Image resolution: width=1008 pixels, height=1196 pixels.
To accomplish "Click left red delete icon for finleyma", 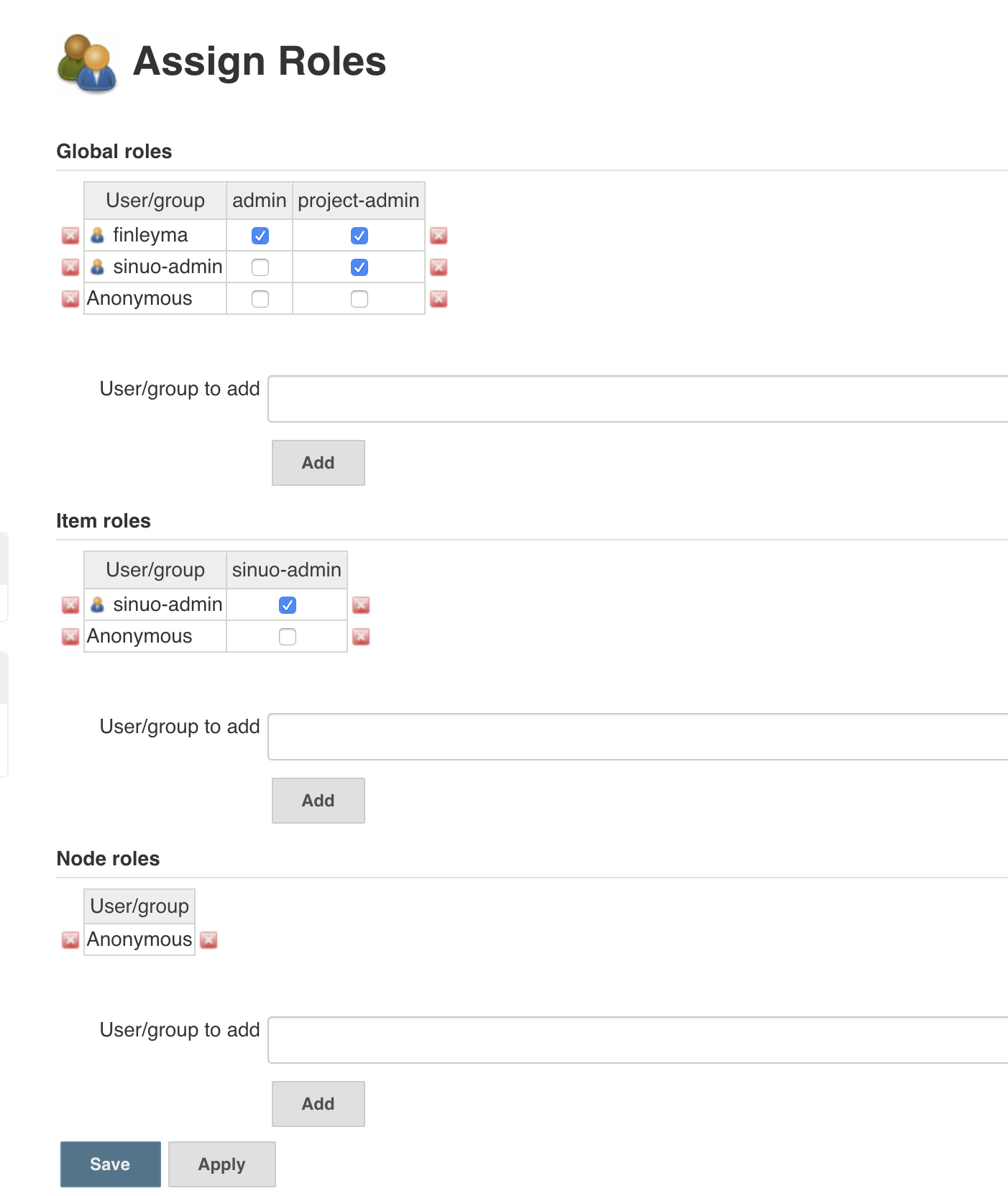I will click(70, 236).
